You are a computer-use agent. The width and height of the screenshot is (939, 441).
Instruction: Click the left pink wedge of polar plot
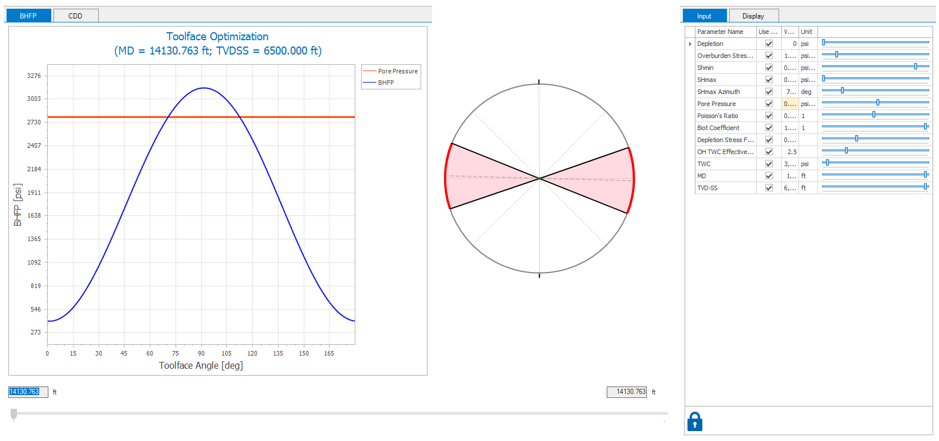478,178
